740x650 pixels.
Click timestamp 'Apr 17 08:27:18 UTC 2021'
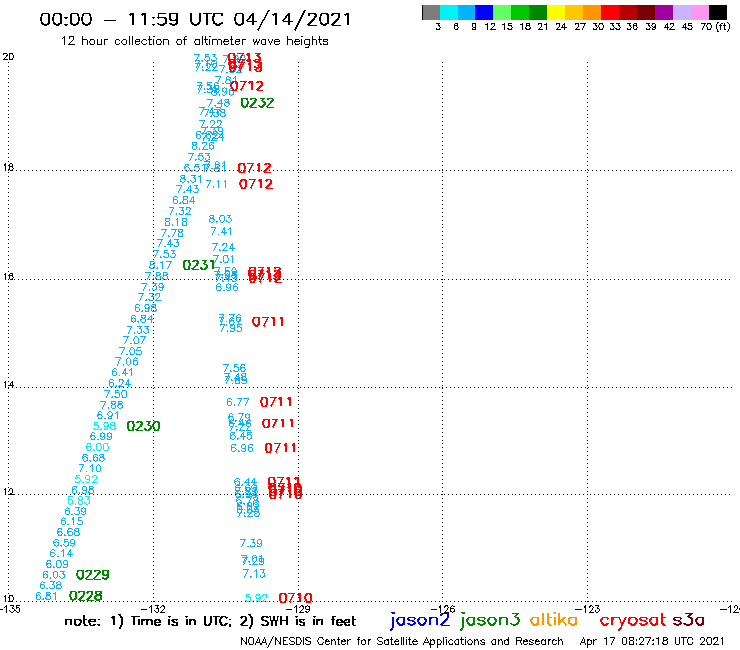click(652, 641)
